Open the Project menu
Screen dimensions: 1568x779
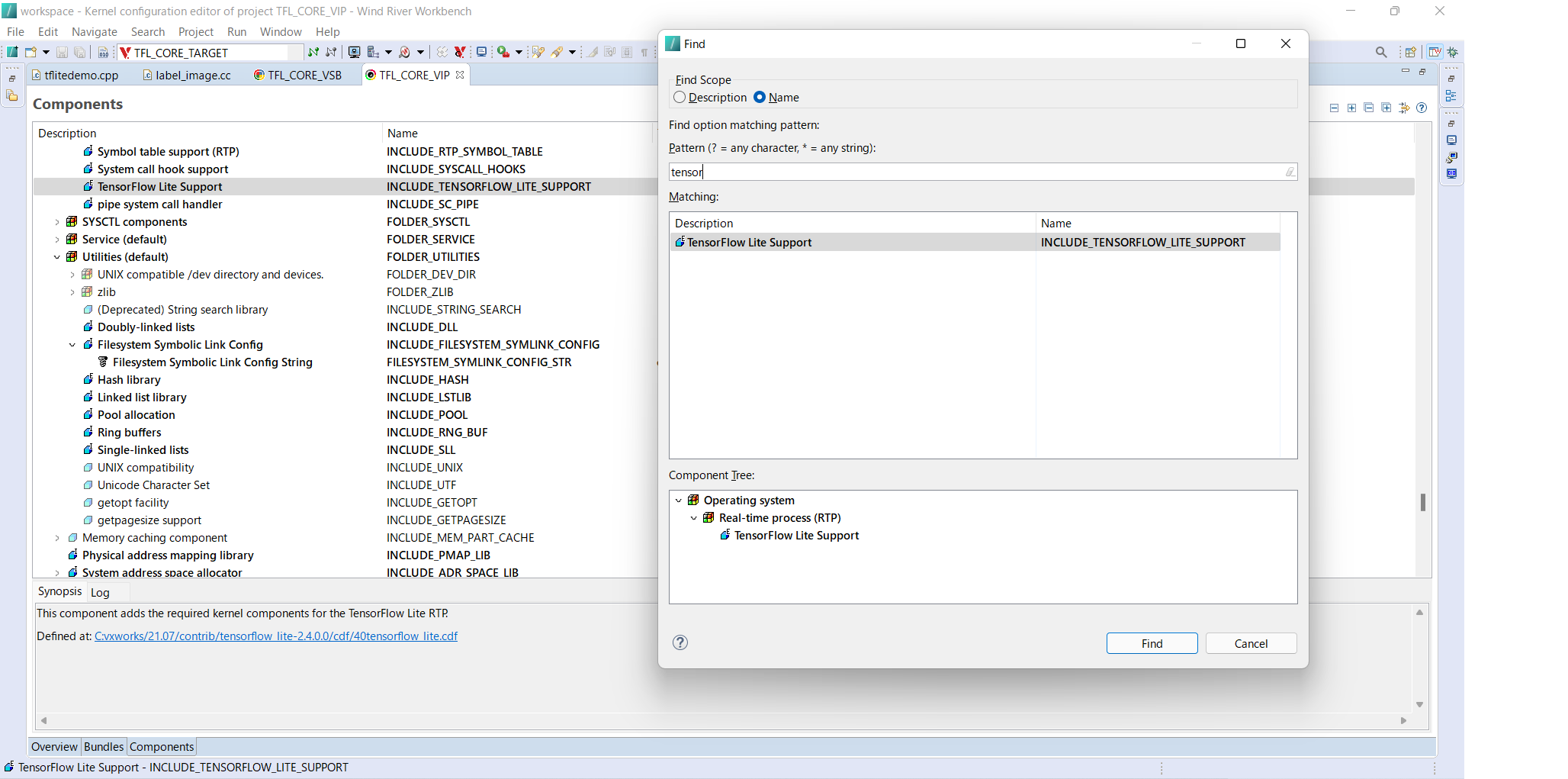click(x=196, y=31)
